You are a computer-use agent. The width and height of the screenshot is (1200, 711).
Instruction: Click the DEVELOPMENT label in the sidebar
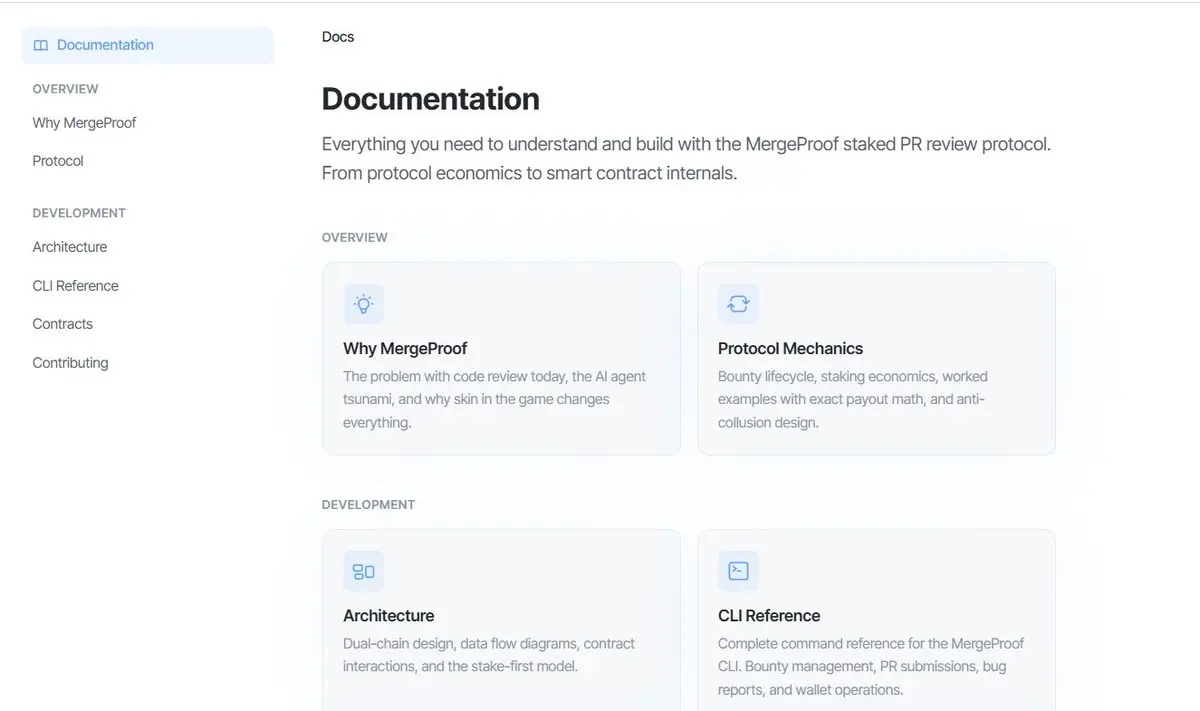[x=79, y=213]
